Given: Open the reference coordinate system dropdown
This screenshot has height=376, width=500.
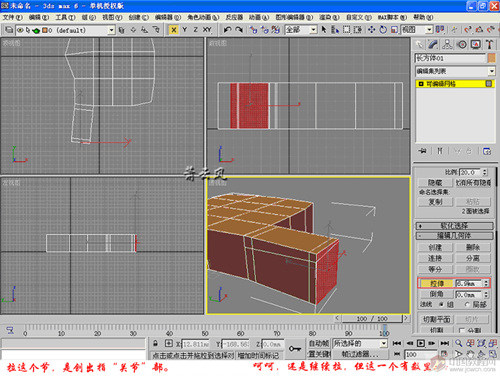Looking at the screenshot, I should [x=430, y=30].
